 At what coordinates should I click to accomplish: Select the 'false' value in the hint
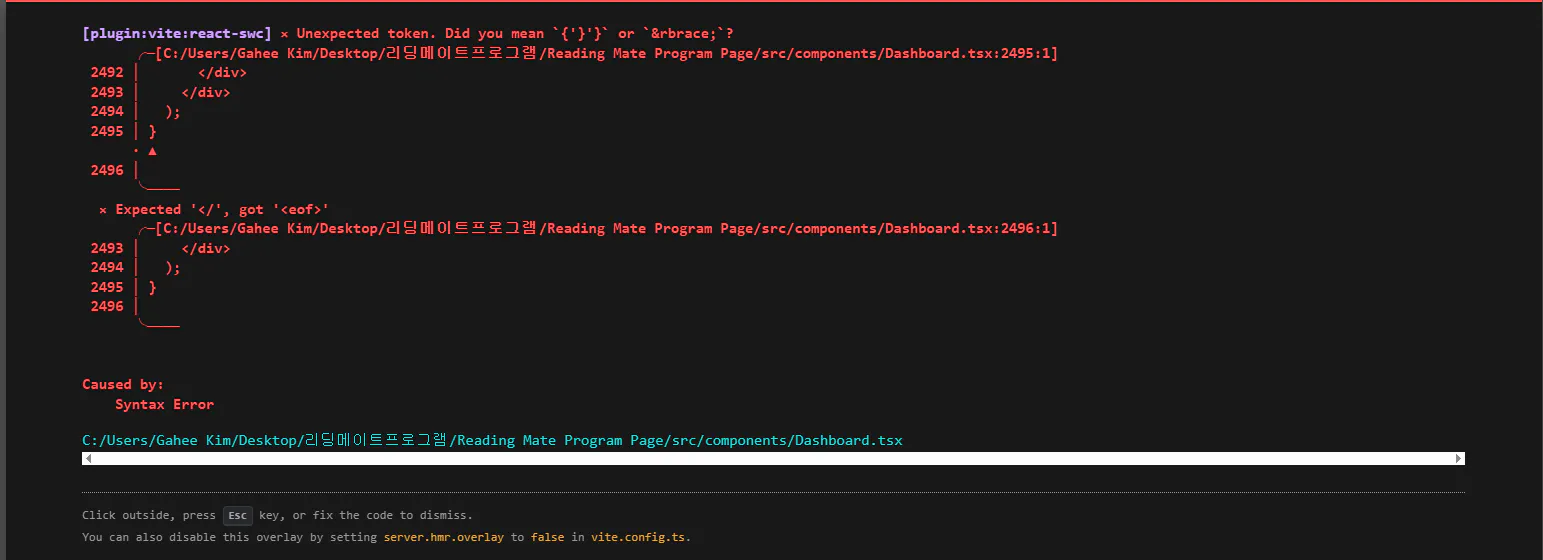pos(547,537)
